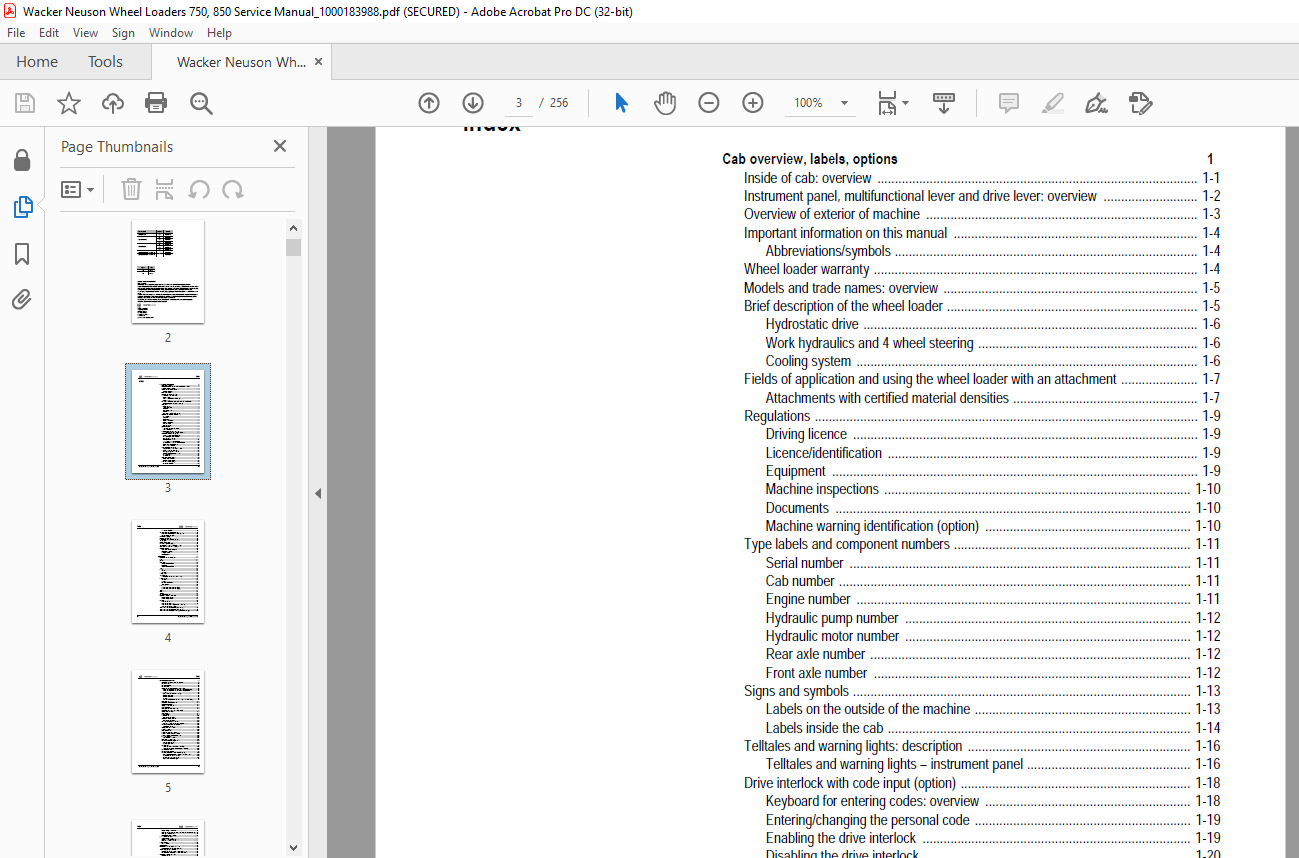Select the page 5 thumbnail
The width and height of the screenshot is (1299, 858).
coord(168,722)
